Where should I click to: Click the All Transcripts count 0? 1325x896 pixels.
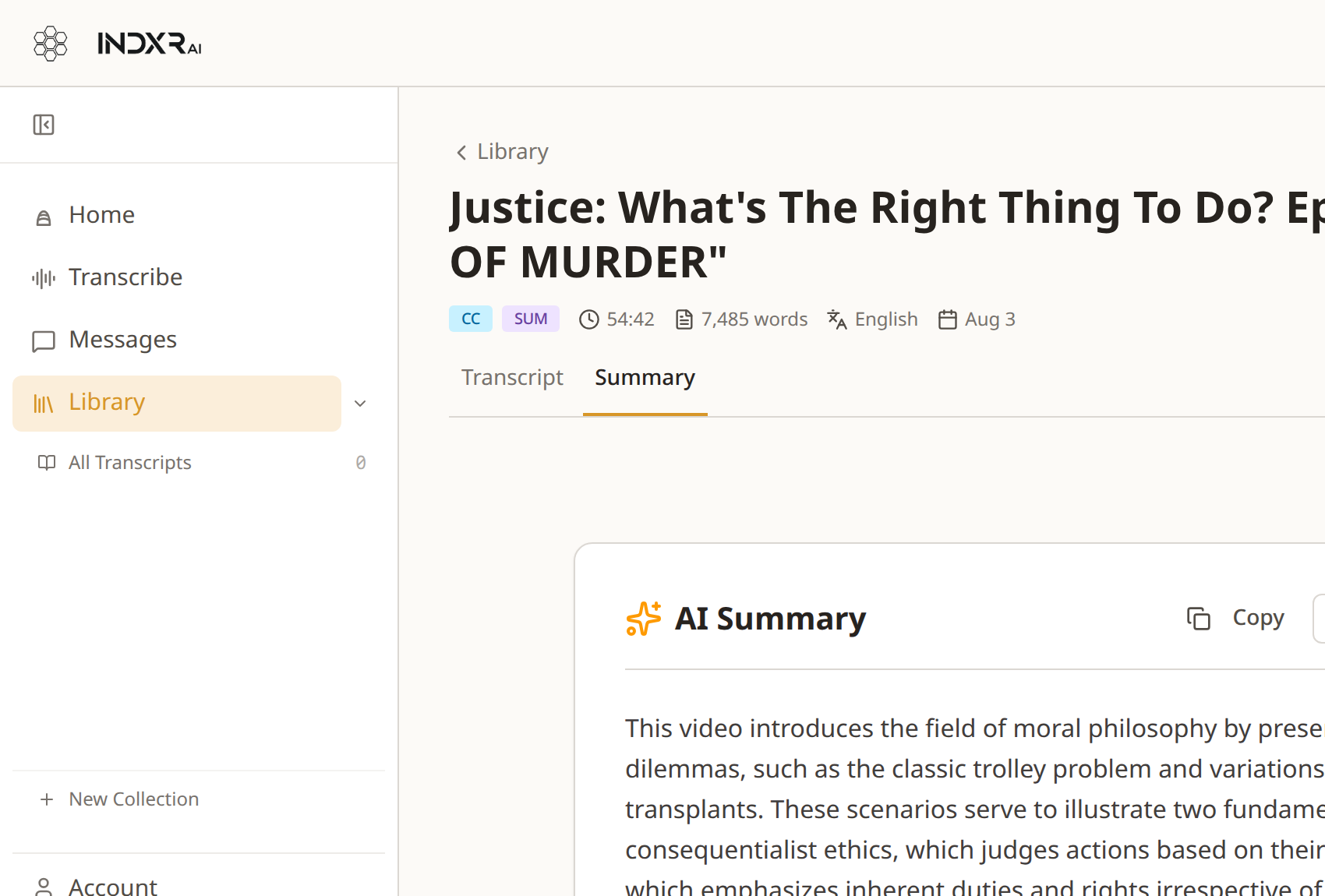361,463
